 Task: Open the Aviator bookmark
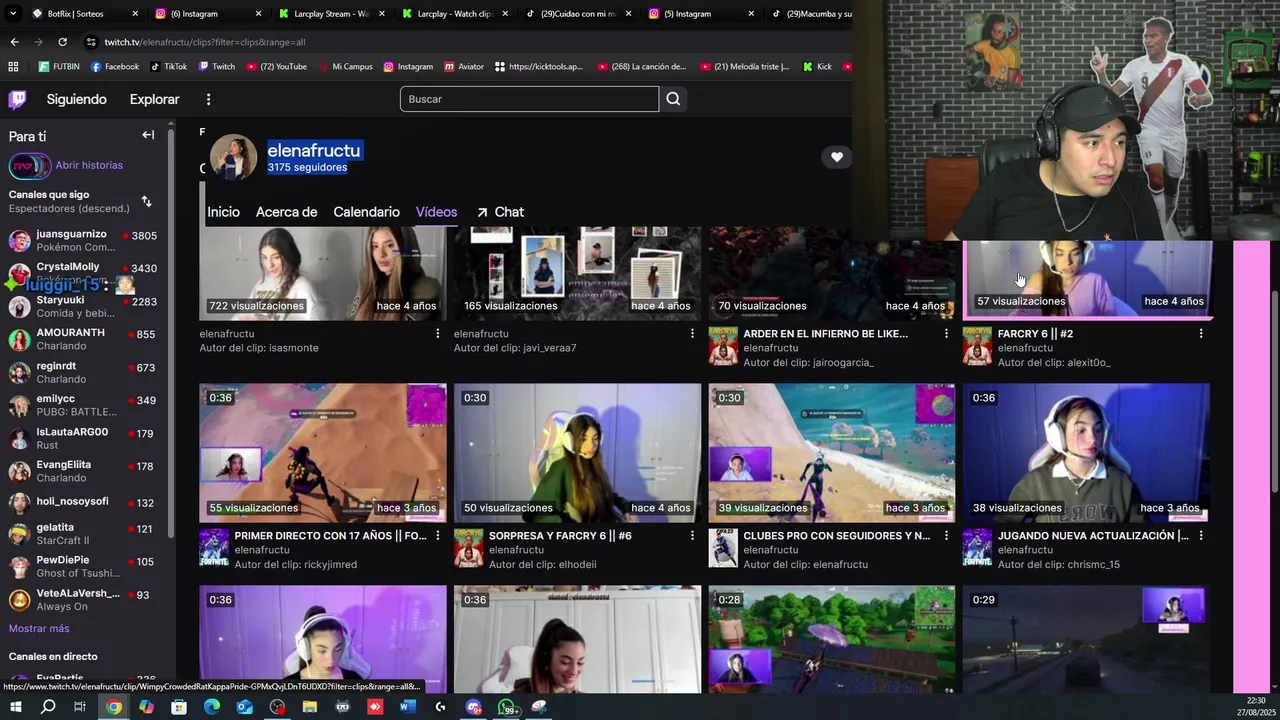[x=463, y=67]
